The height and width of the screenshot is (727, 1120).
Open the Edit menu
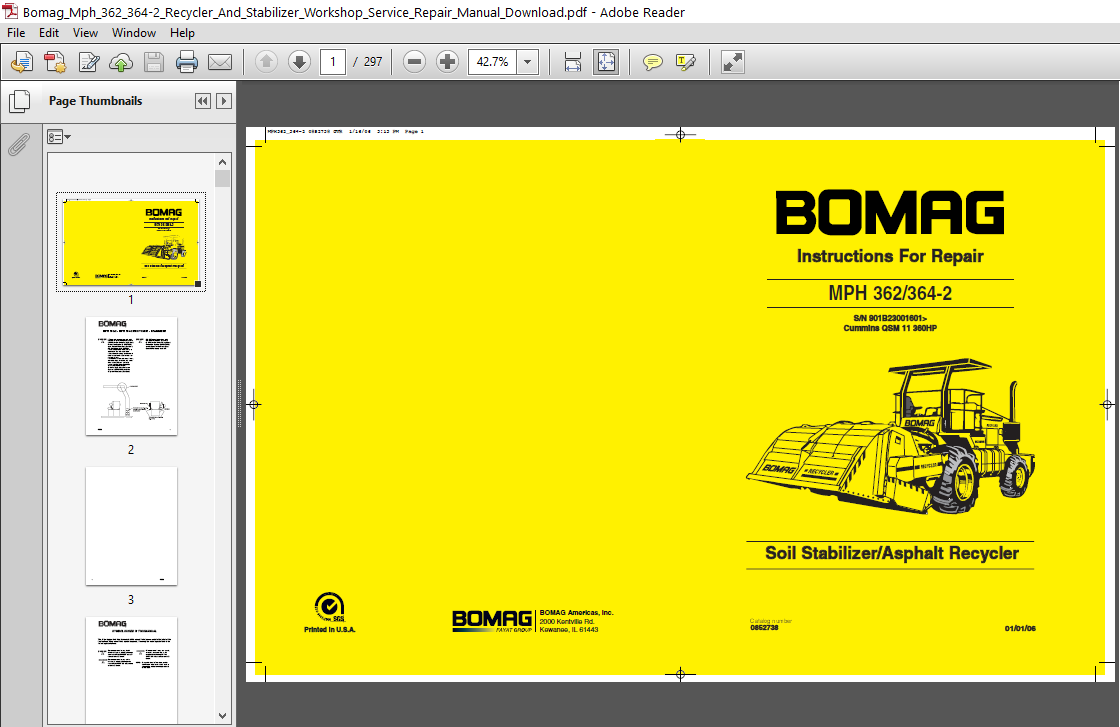[49, 33]
